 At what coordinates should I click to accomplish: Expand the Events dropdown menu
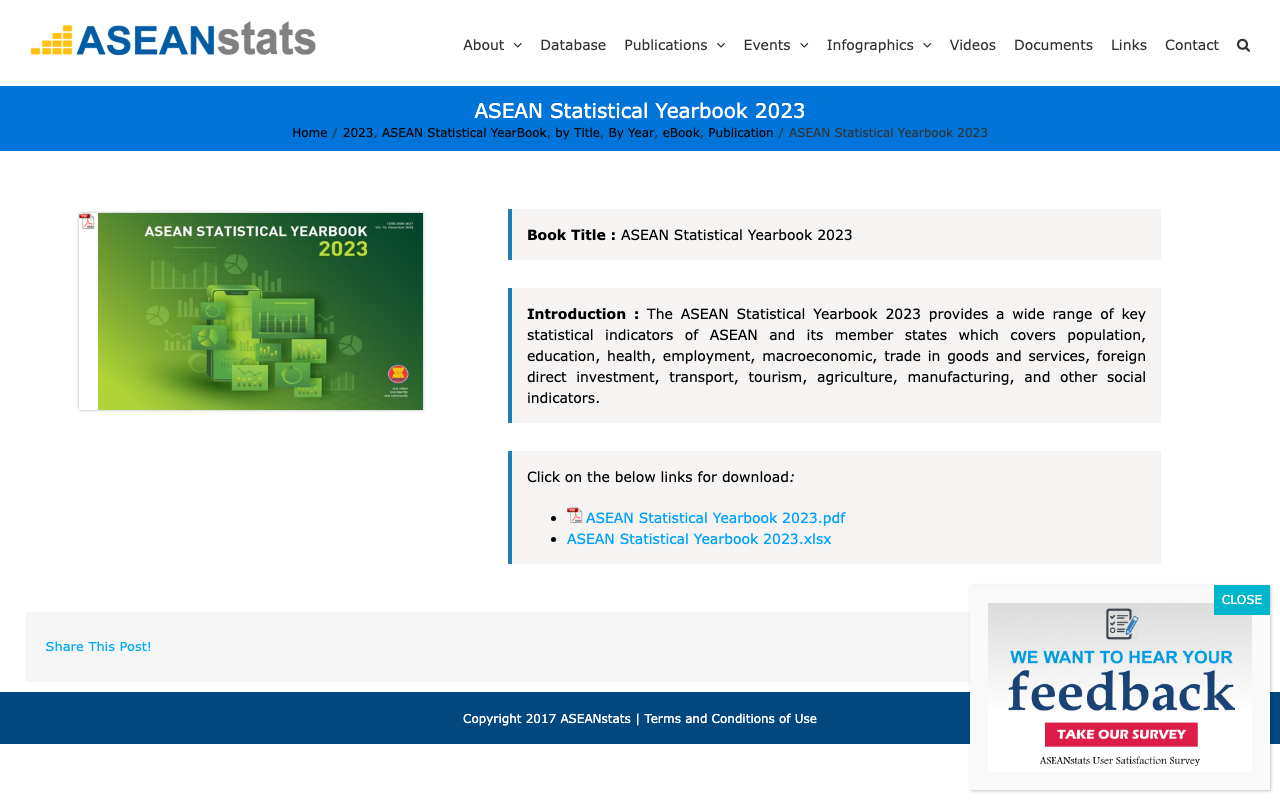[776, 45]
